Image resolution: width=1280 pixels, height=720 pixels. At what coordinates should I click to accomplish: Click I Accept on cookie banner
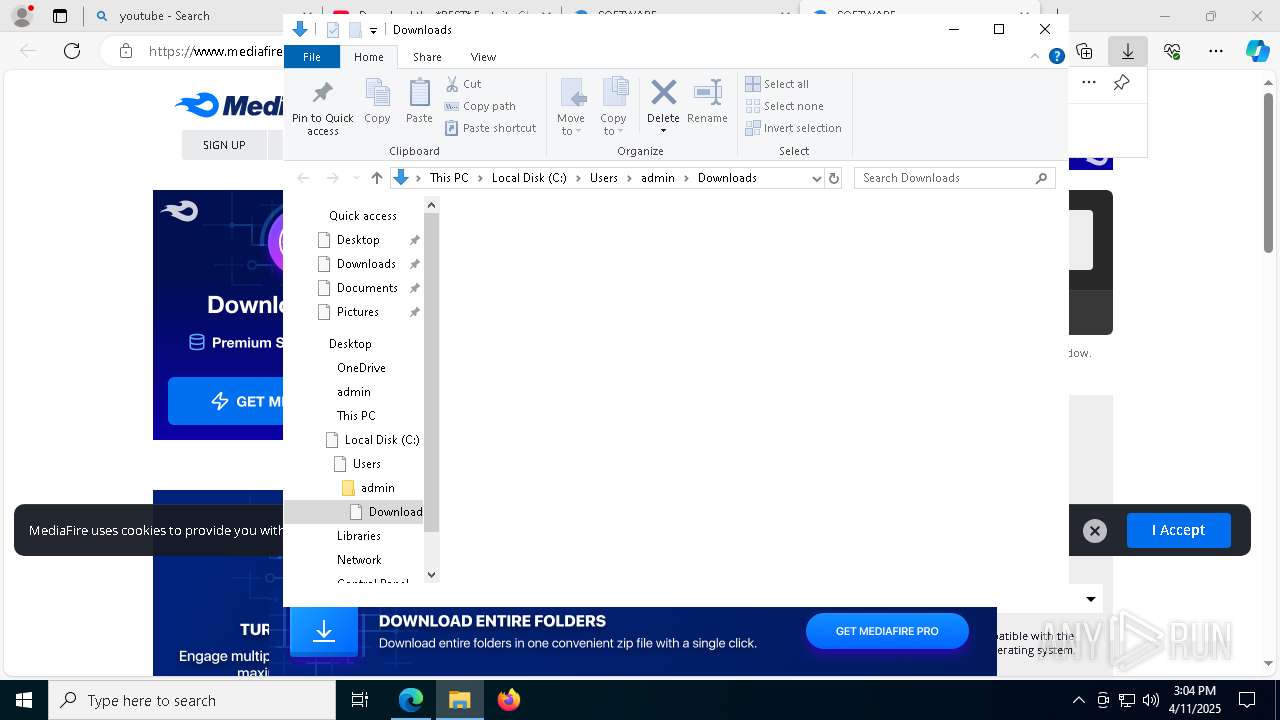[1178, 530]
